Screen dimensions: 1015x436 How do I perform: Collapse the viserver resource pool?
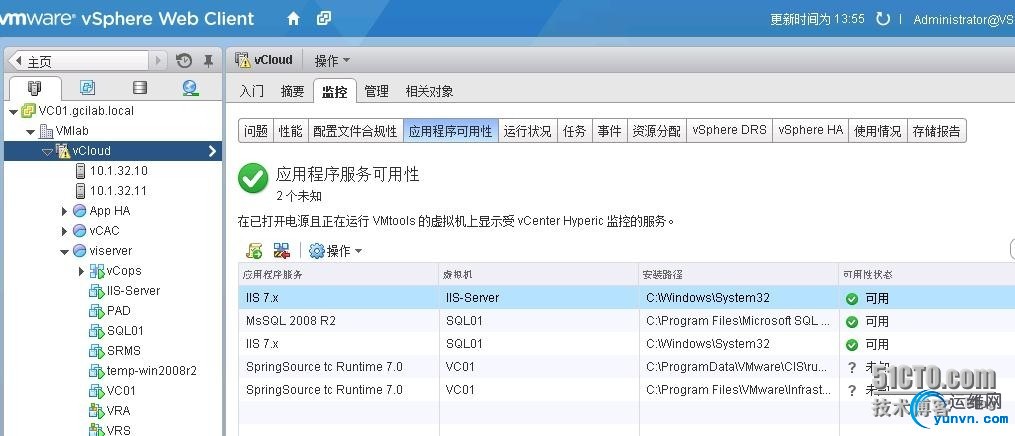[64, 251]
